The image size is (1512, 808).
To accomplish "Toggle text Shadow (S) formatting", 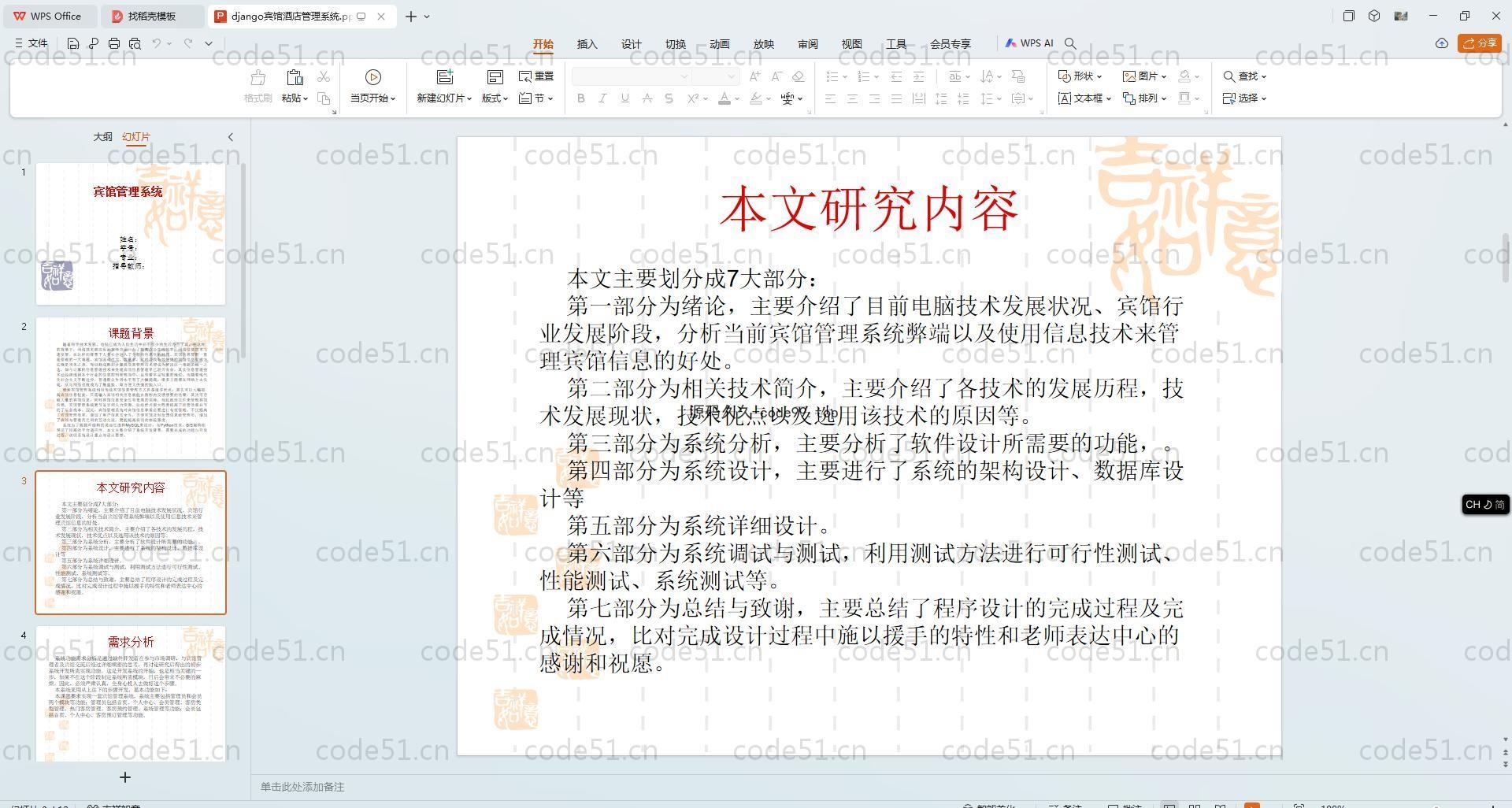I will [669, 98].
